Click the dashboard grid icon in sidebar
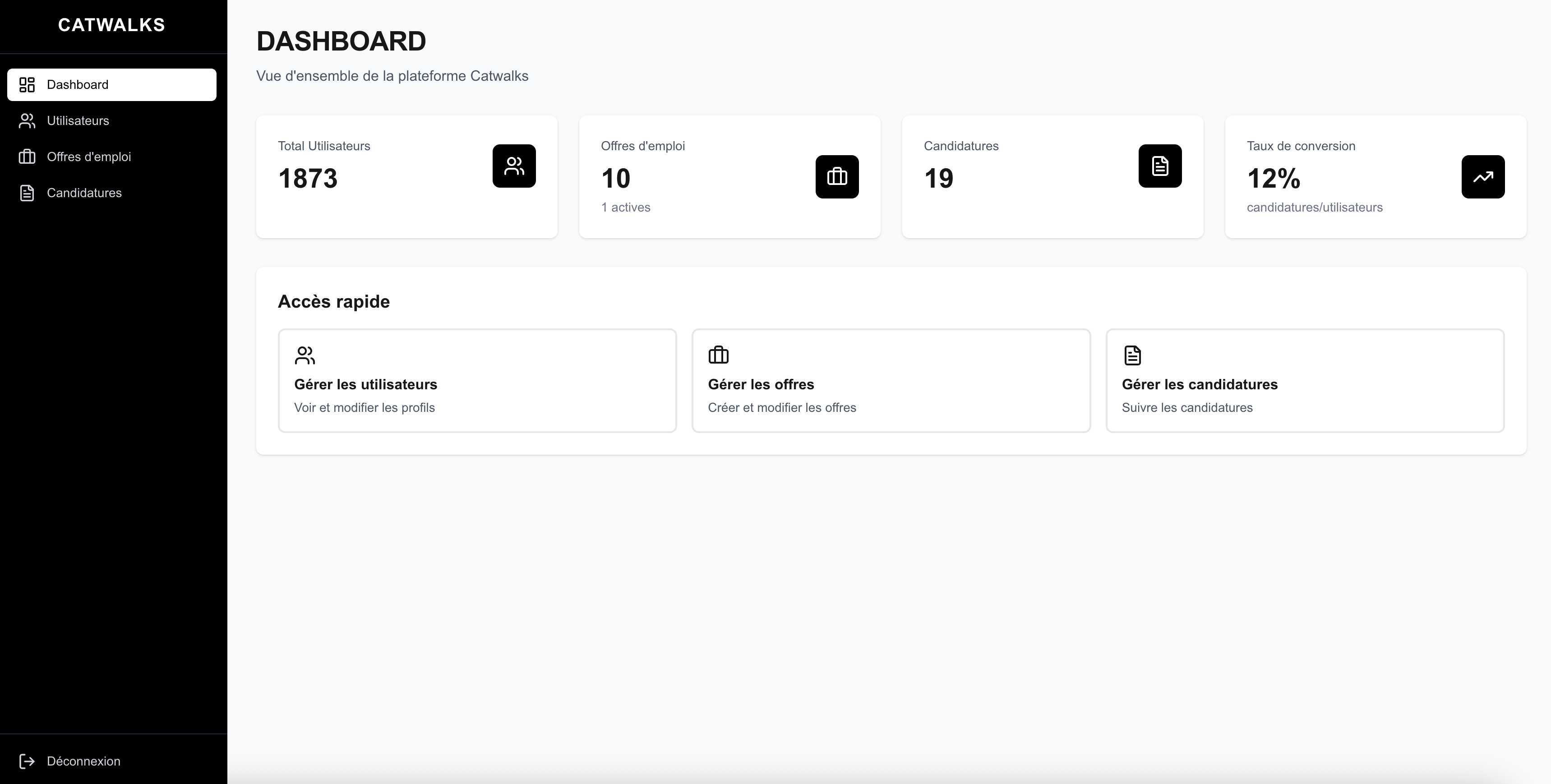 pyautogui.click(x=27, y=85)
